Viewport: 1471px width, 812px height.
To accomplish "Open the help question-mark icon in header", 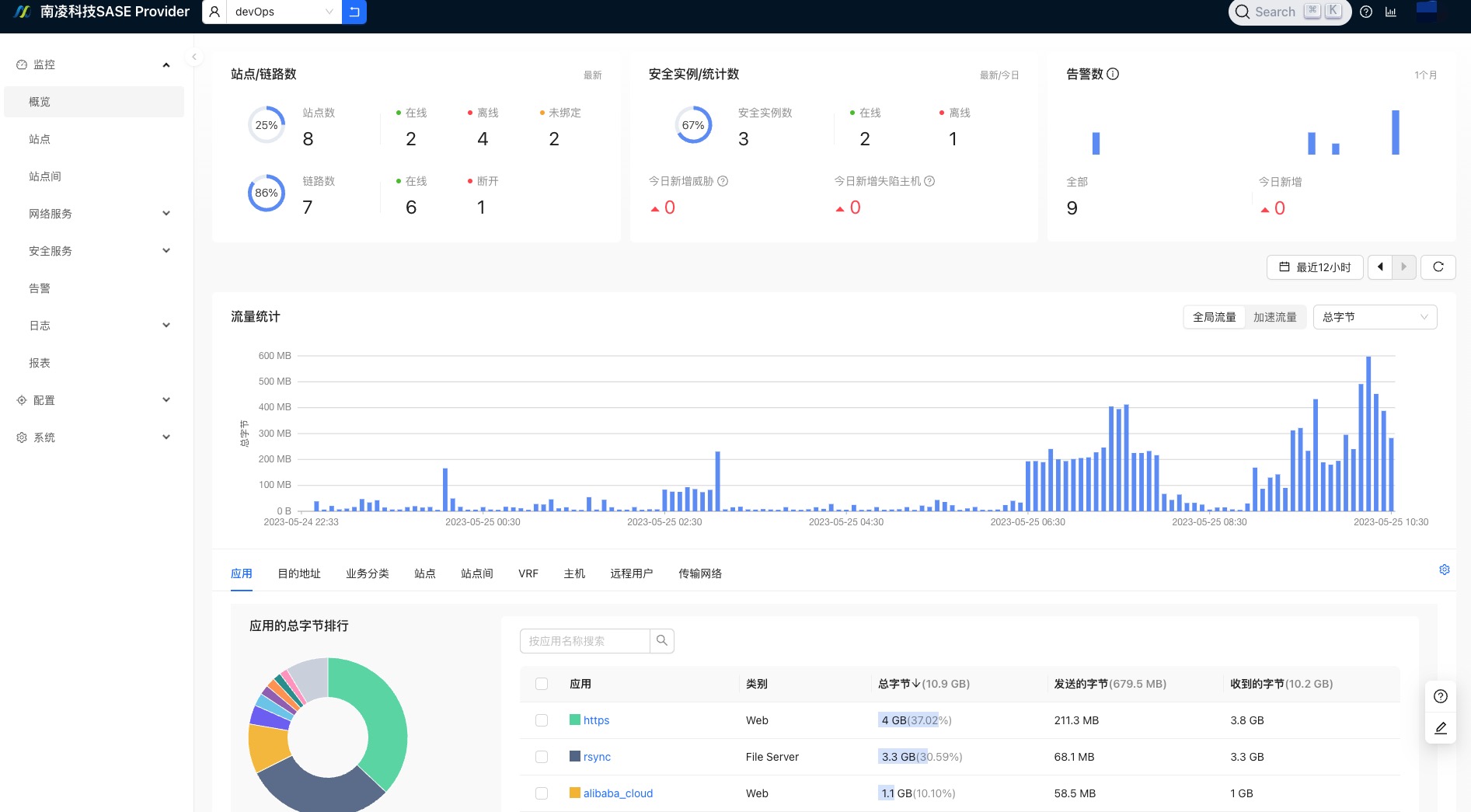I will 1366,12.
